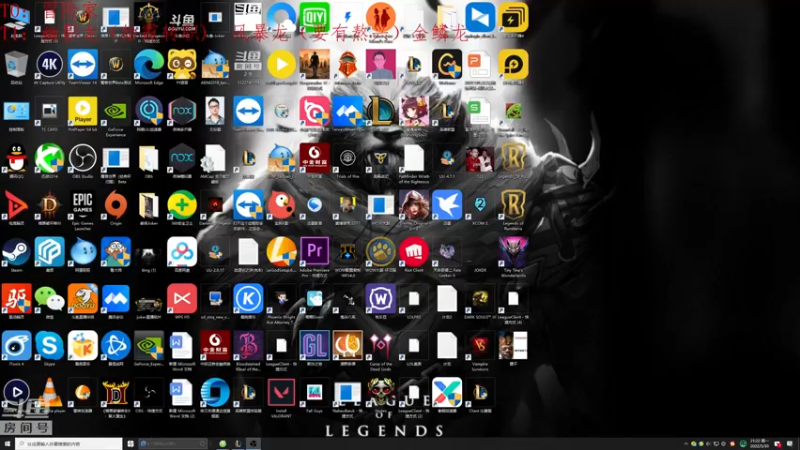This screenshot has width=800, height=450.
Task: Open the VLC media player cone icon
Action: [49, 393]
